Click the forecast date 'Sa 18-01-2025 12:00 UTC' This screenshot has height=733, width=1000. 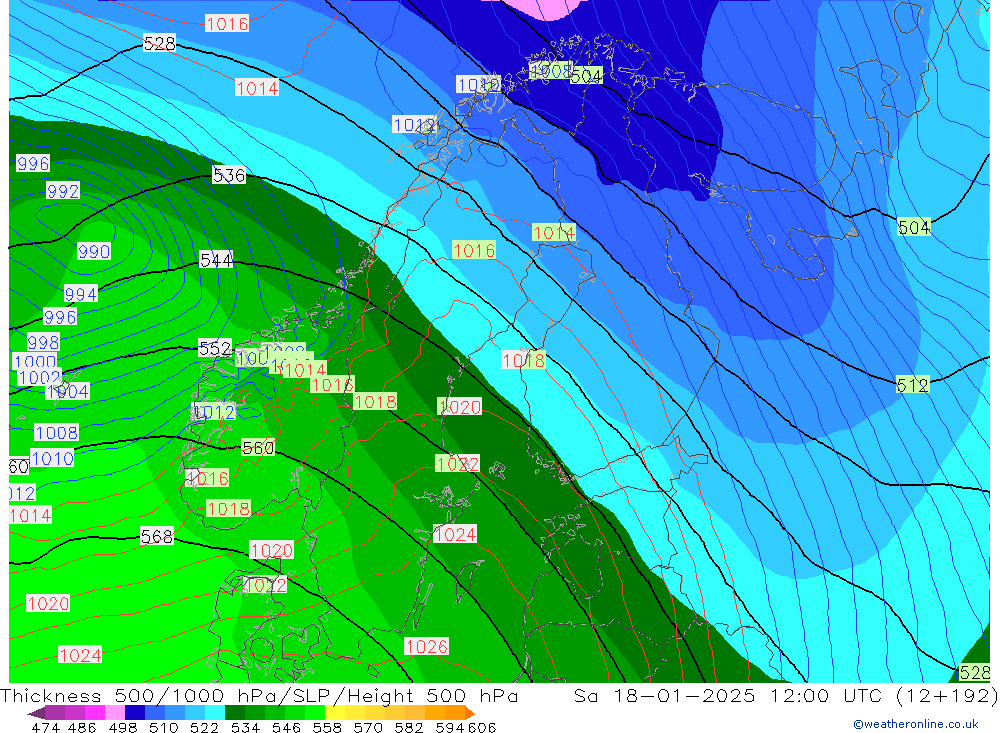click(733, 696)
